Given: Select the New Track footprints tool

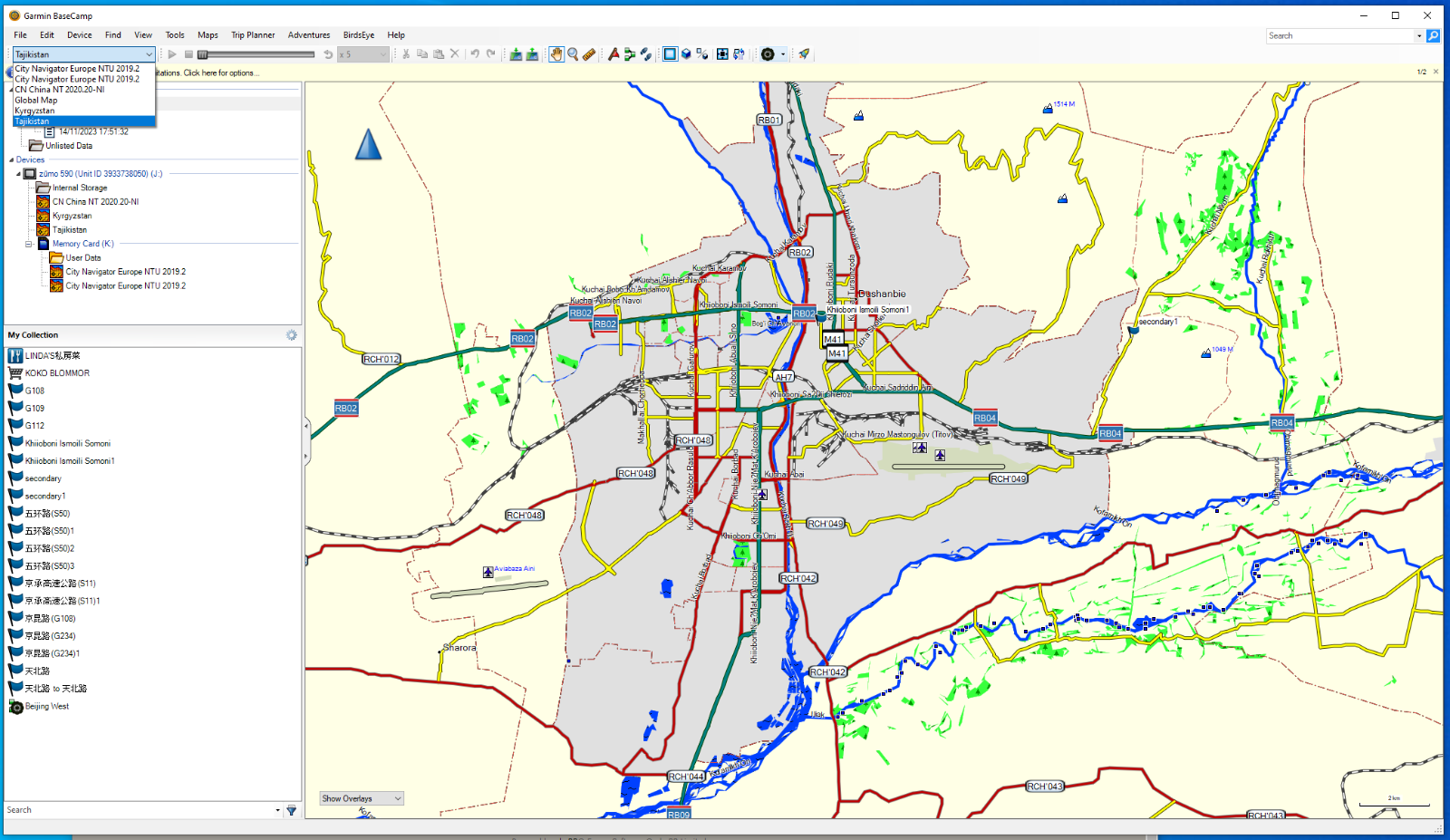Looking at the screenshot, I should click(646, 54).
